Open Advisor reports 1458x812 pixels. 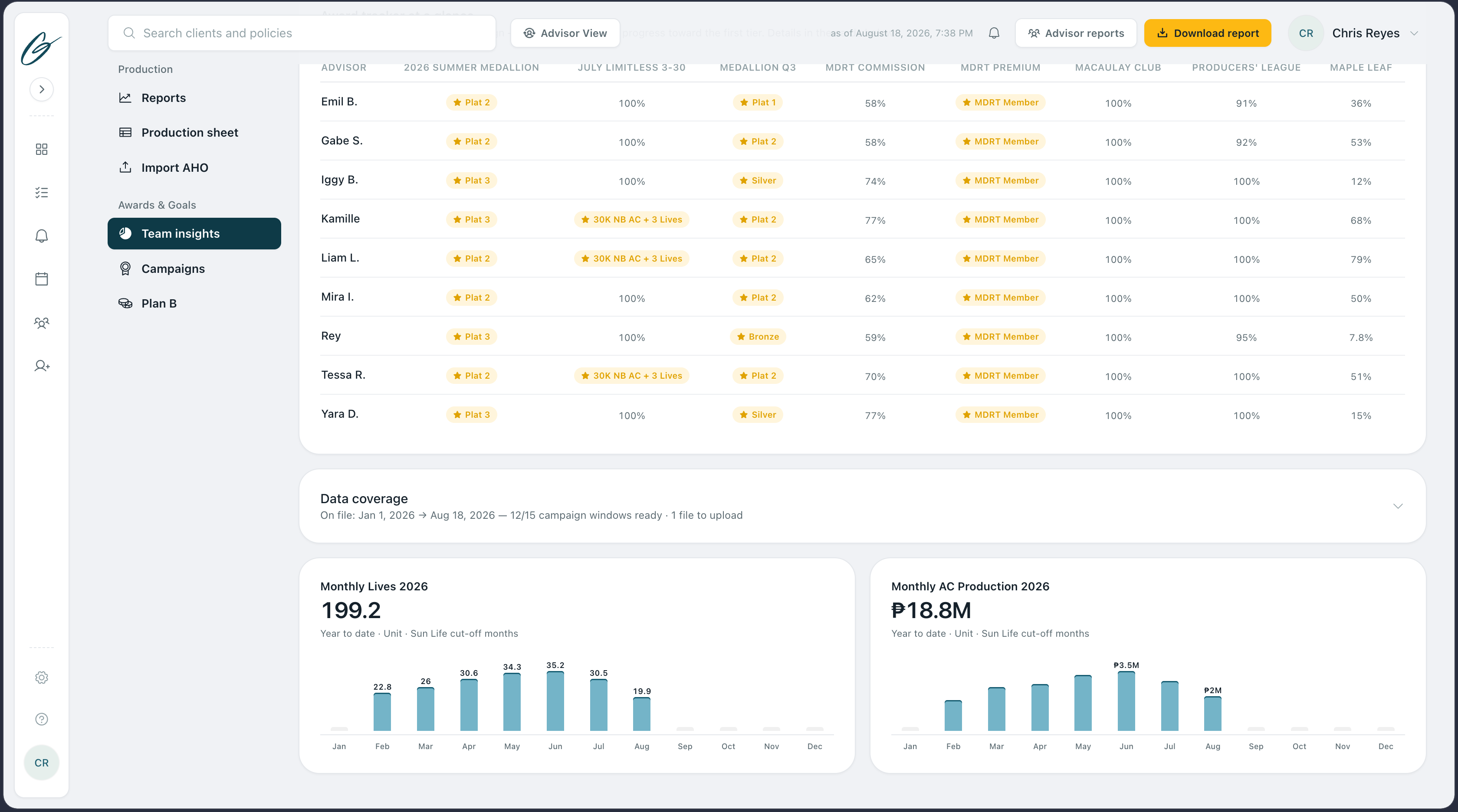pyautogui.click(x=1075, y=33)
